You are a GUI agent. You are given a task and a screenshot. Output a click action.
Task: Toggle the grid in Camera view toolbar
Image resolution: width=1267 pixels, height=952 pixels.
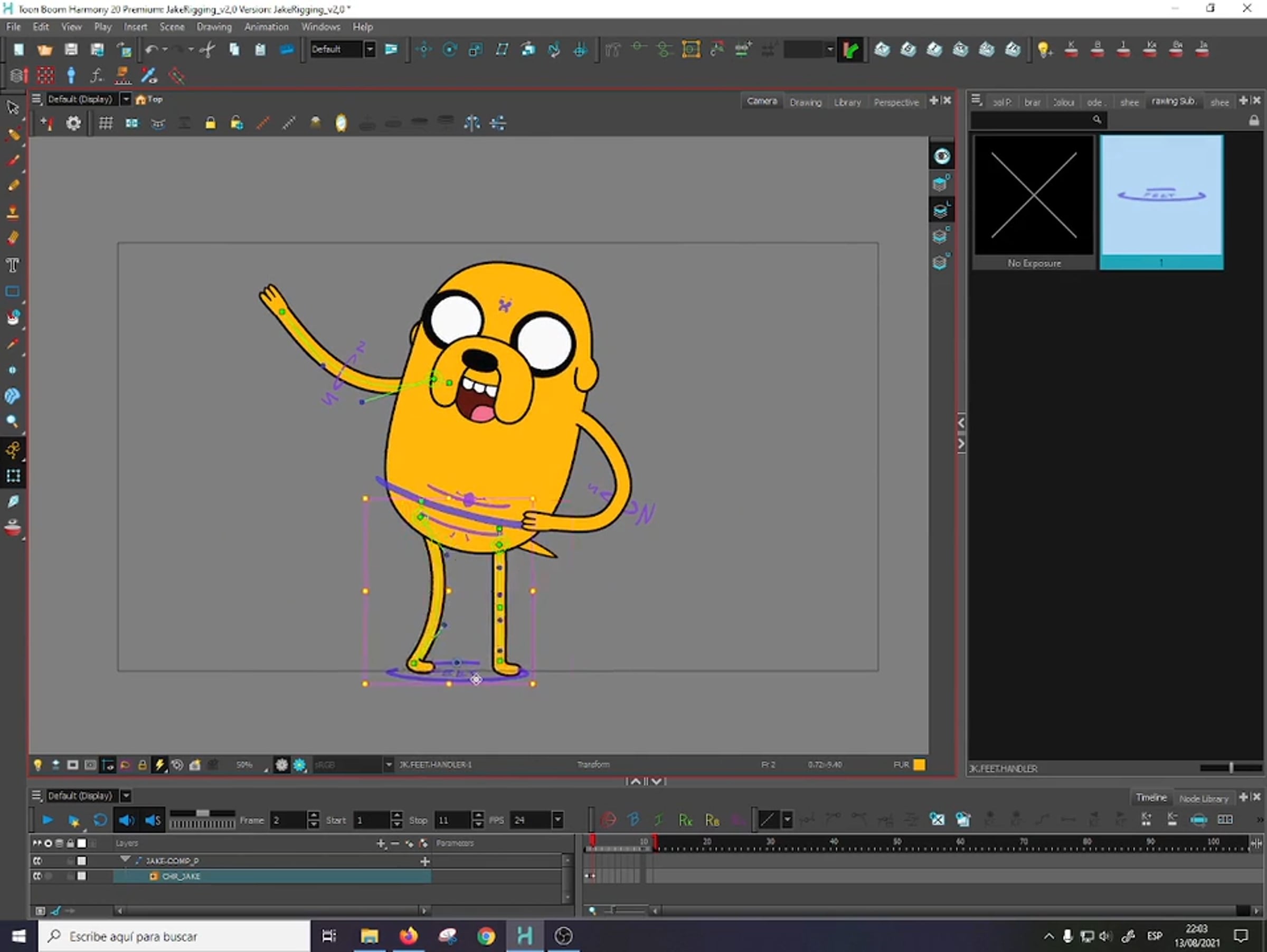(x=106, y=123)
